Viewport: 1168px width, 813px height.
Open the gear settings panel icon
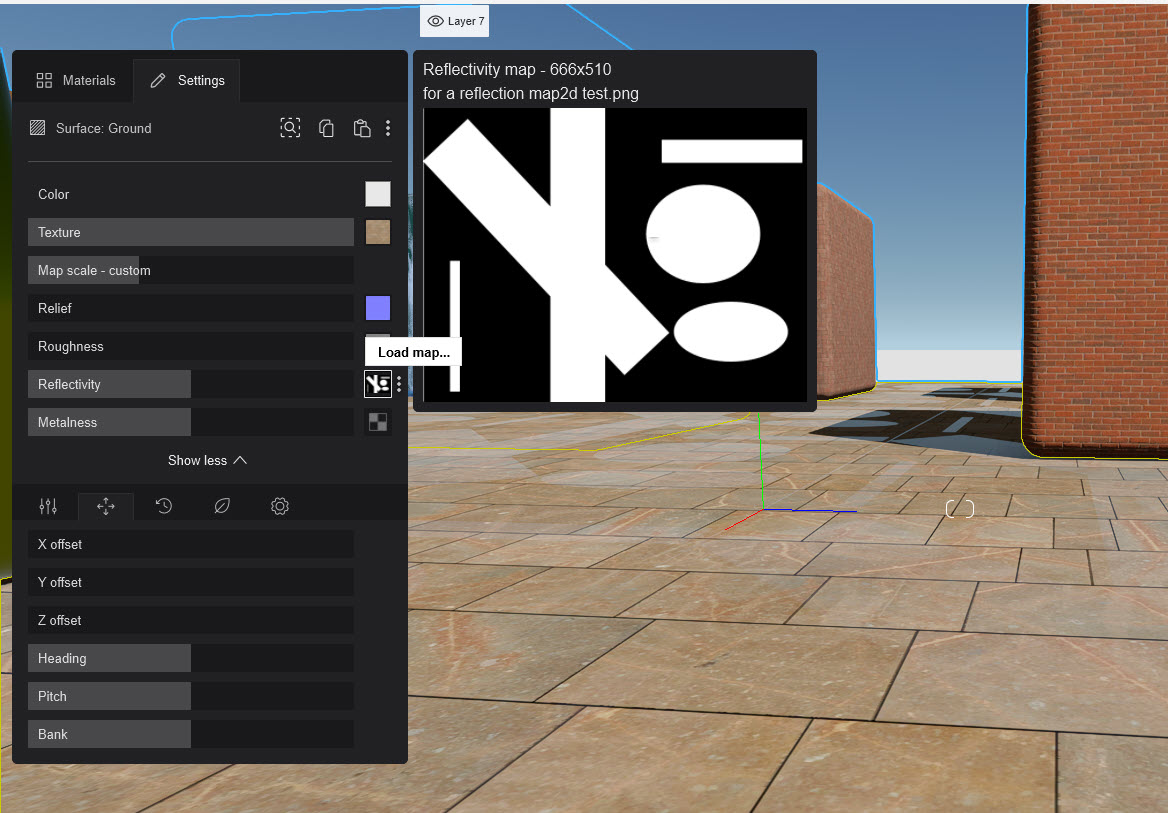pyautogui.click(x=279, y=506)
